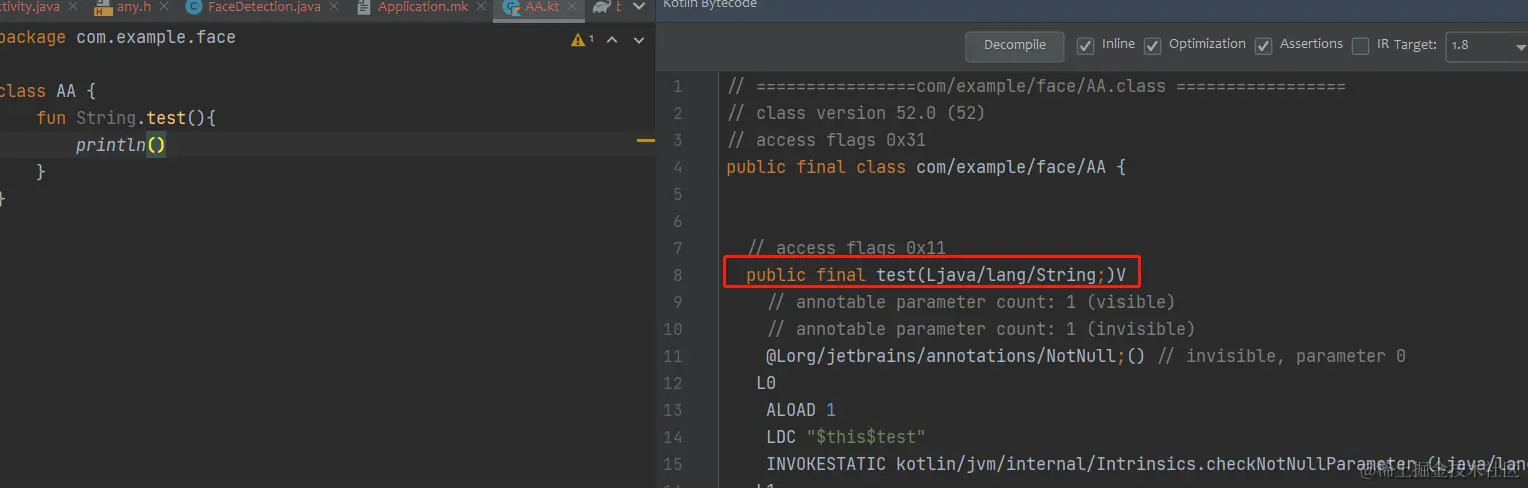
Task: Click 'fun String.test(){' line
Action: [126, 118]
